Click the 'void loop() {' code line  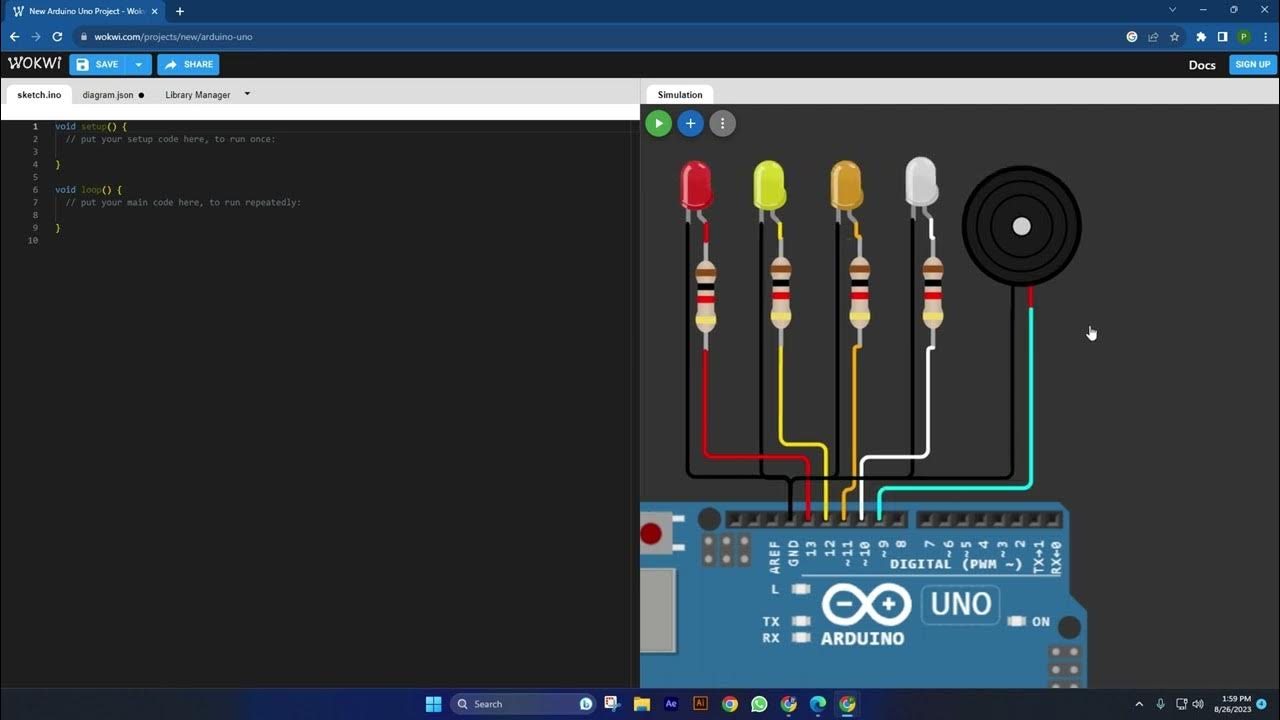point(88,189)
